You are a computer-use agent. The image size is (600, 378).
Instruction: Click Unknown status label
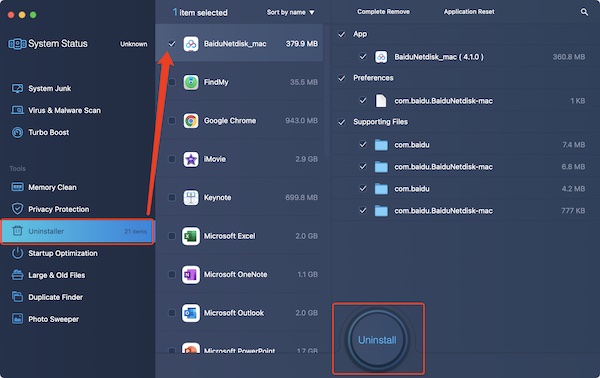pyautogui.click(x=134, y=44)
